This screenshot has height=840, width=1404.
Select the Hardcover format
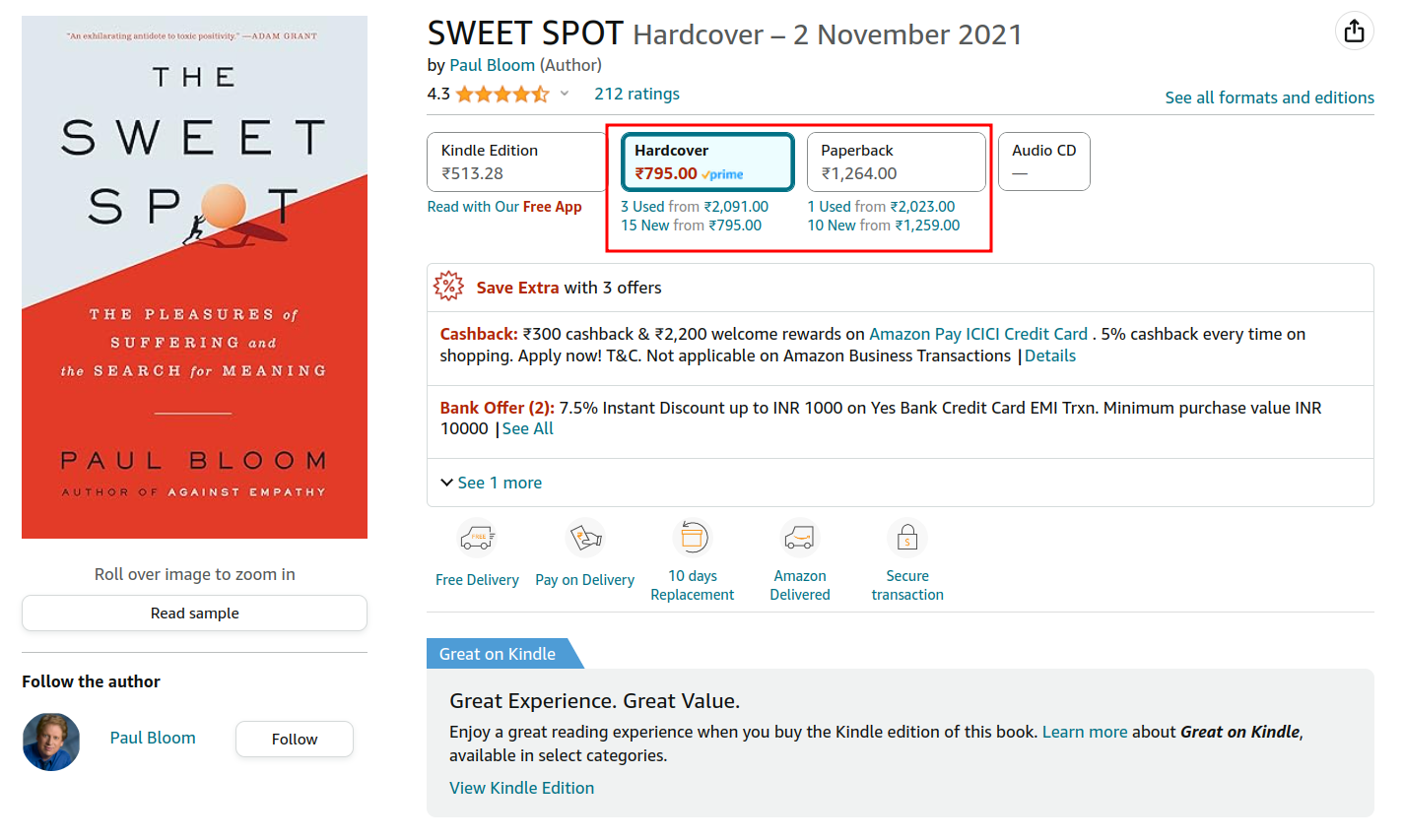[707, 162]
